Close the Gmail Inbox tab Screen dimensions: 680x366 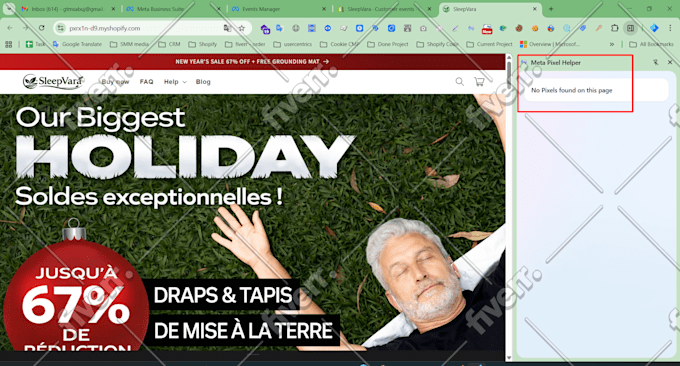click(113, 9)
